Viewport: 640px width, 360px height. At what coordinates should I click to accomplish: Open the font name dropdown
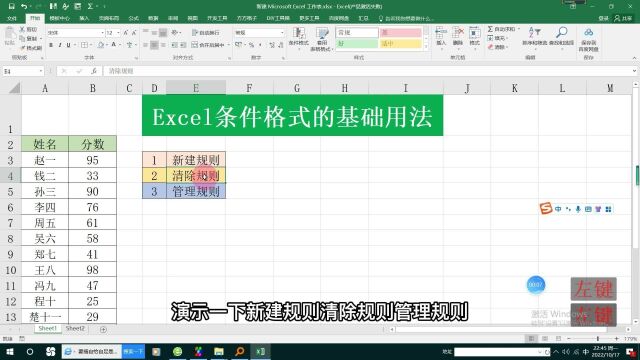click(x=102, y=33)
